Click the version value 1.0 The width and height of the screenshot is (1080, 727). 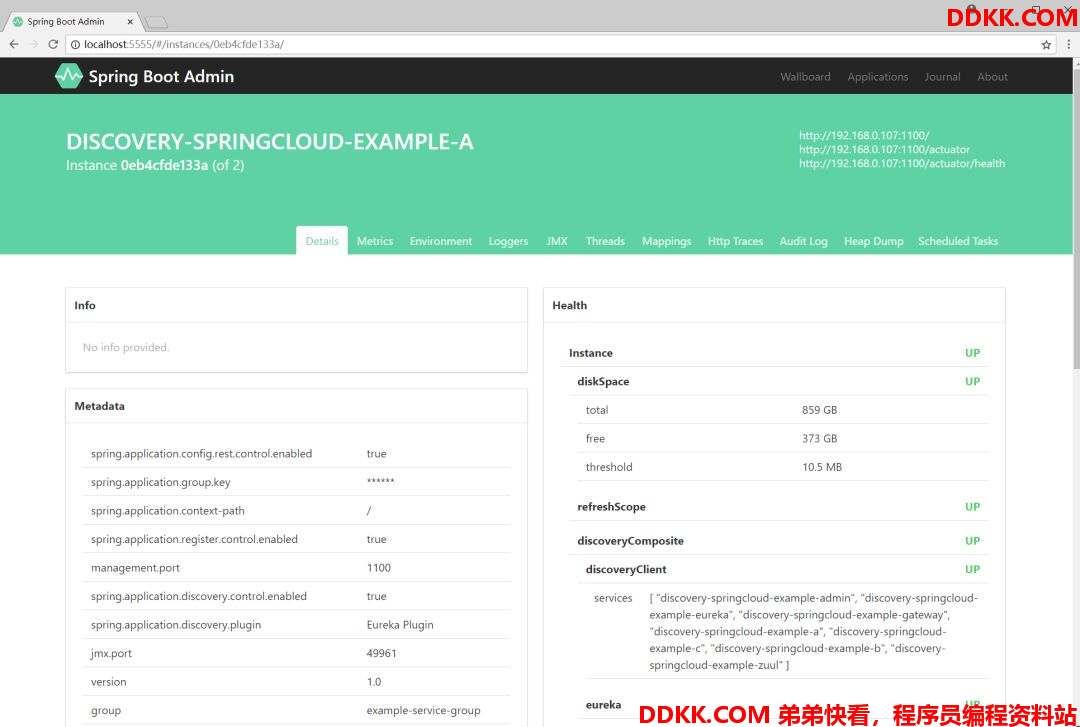click(x=374, y=682)
